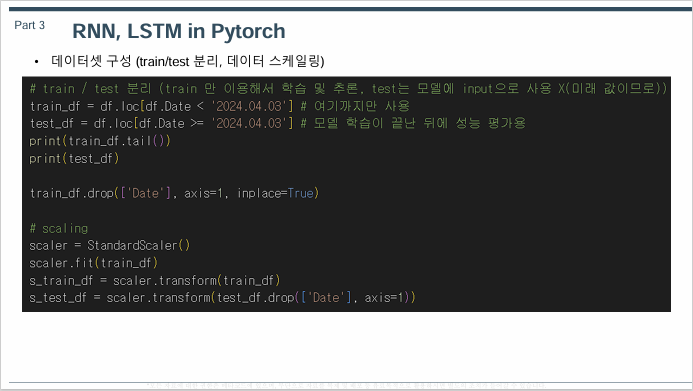Click the line 'print(train_df.tail())'
This screenshot has height=391, width=693.
coord(100,141)
